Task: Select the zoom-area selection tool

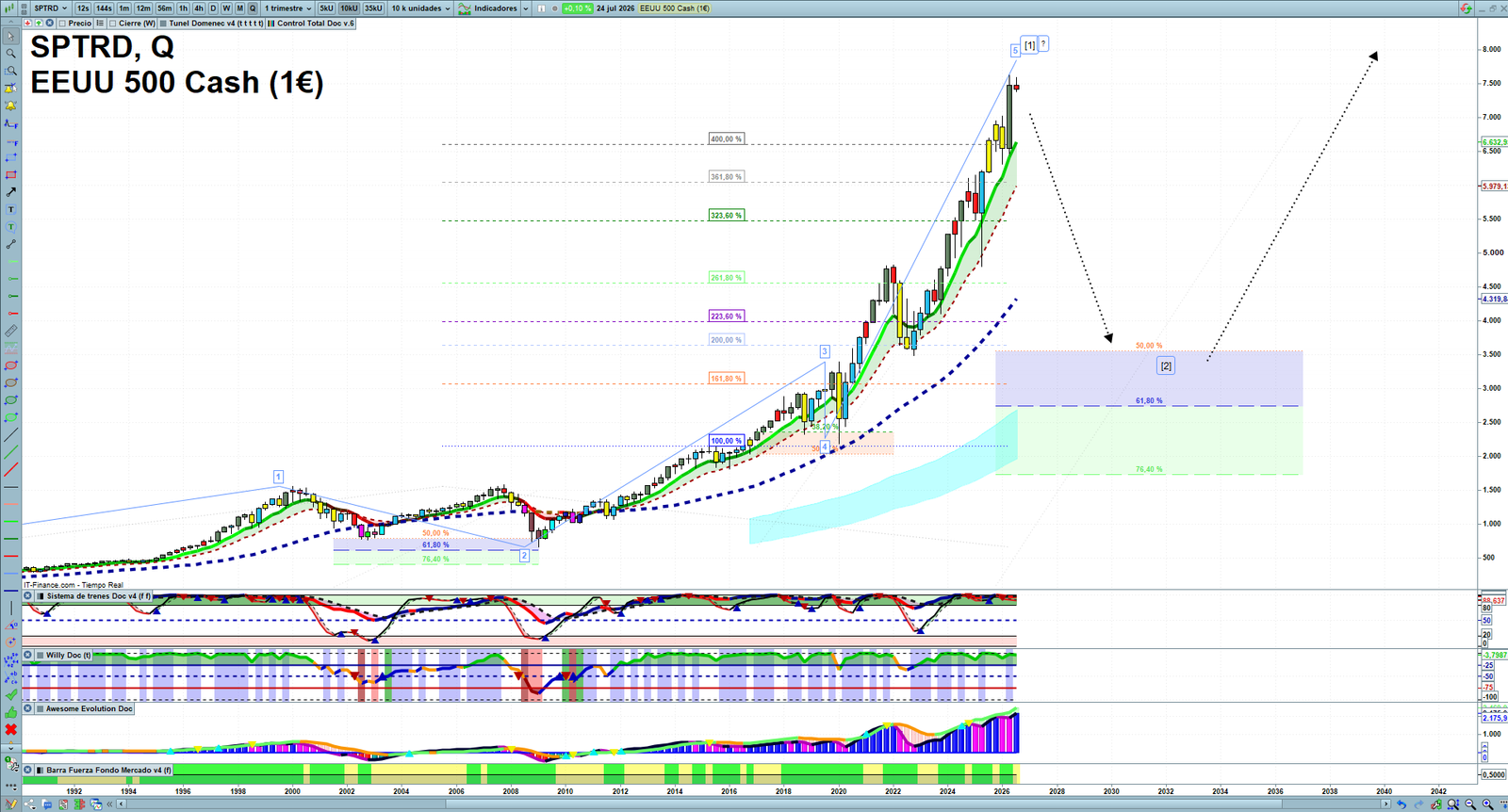Action: pyautogui.click(x=10, y=71)
